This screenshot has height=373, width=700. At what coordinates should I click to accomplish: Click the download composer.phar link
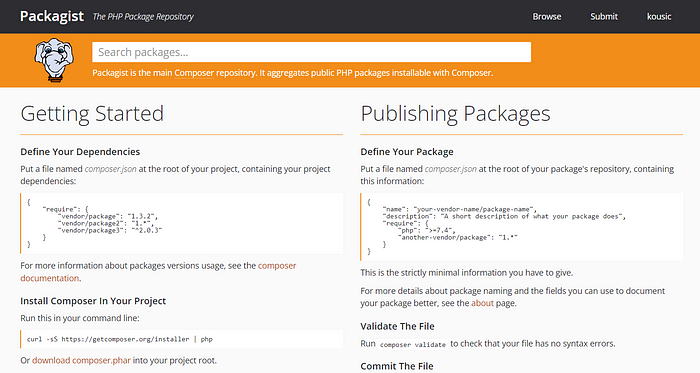(x=81, y=360)
